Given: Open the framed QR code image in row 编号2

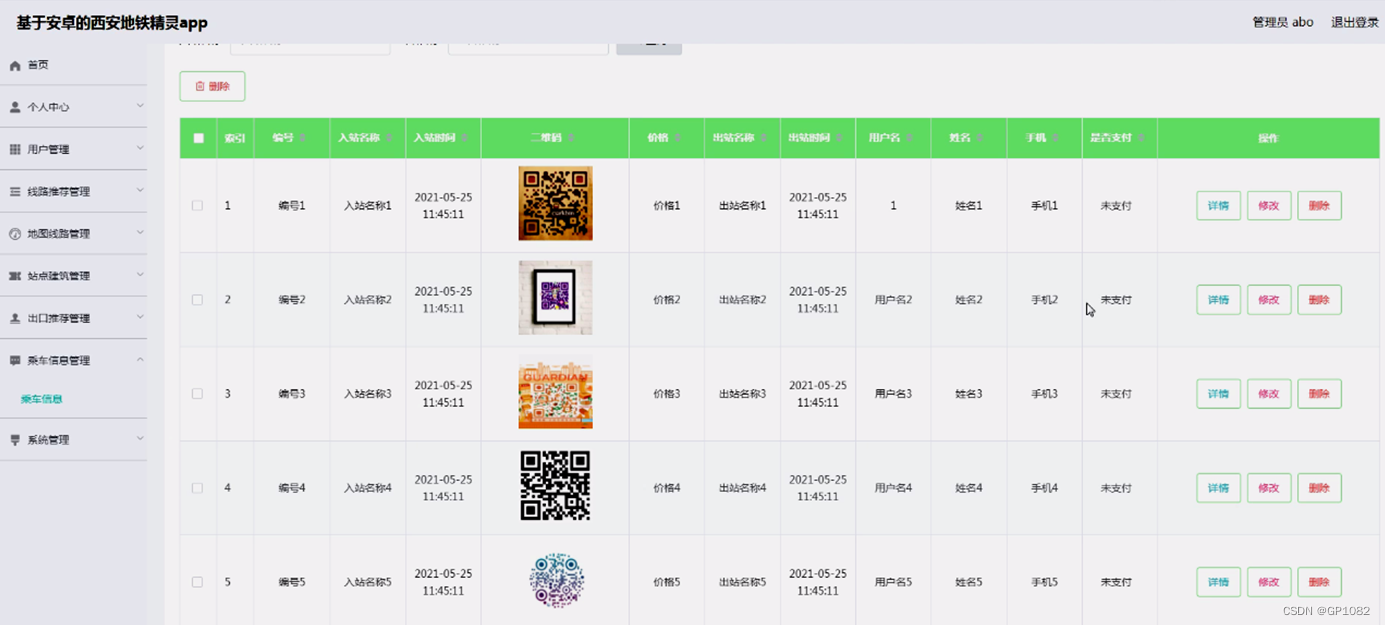Looking at the screenshot, I should point(555,298).
